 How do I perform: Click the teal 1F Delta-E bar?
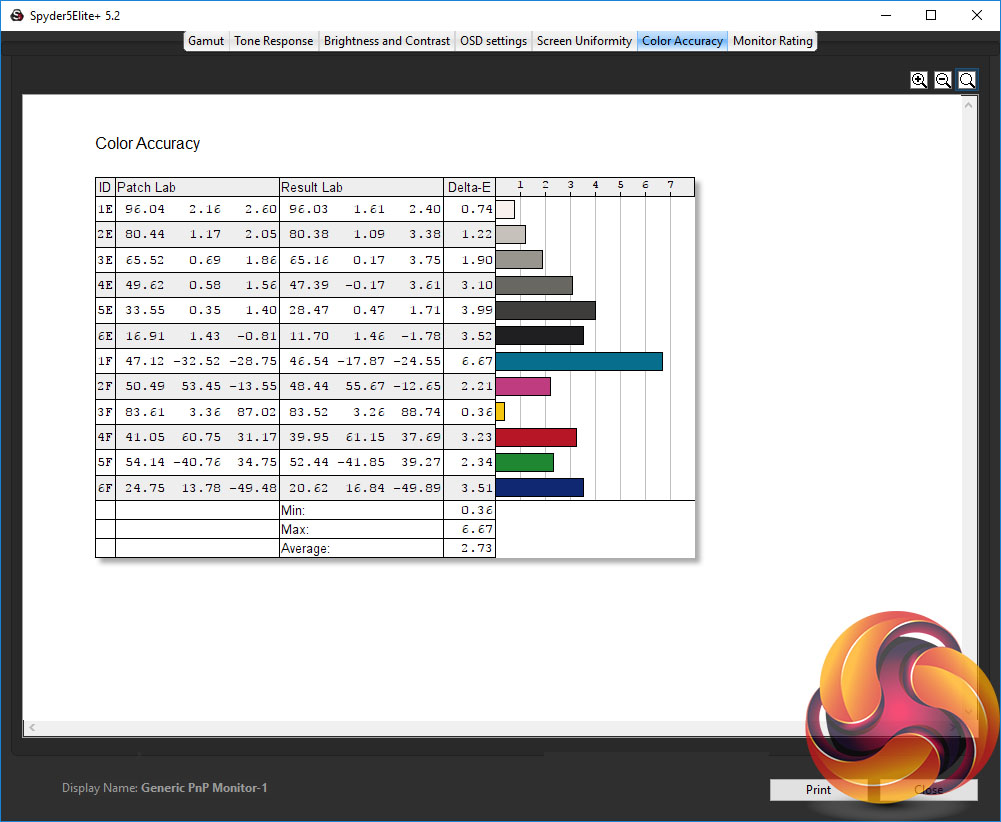click(578, 361)
